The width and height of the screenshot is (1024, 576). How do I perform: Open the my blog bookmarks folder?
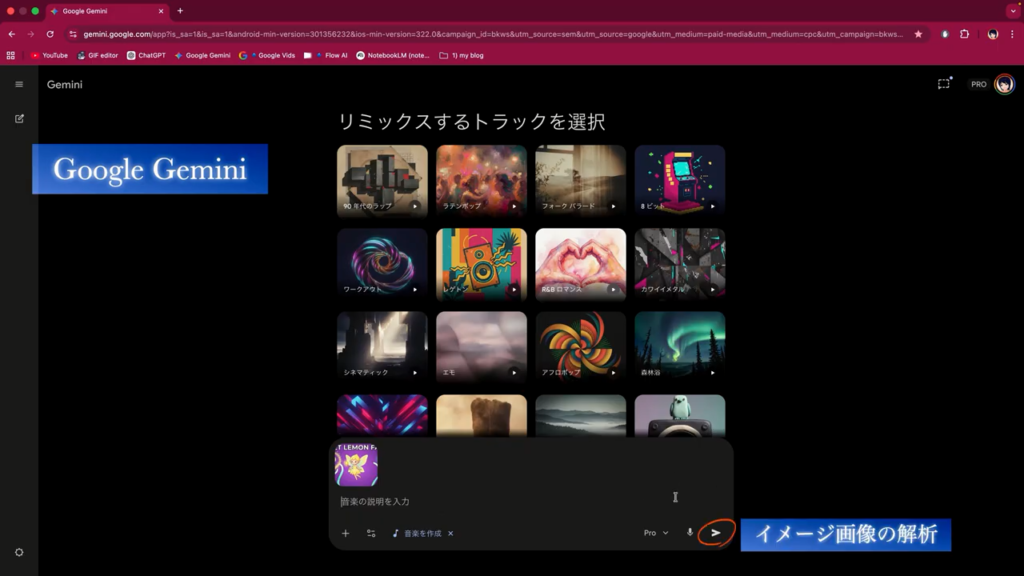pos(461,55)
